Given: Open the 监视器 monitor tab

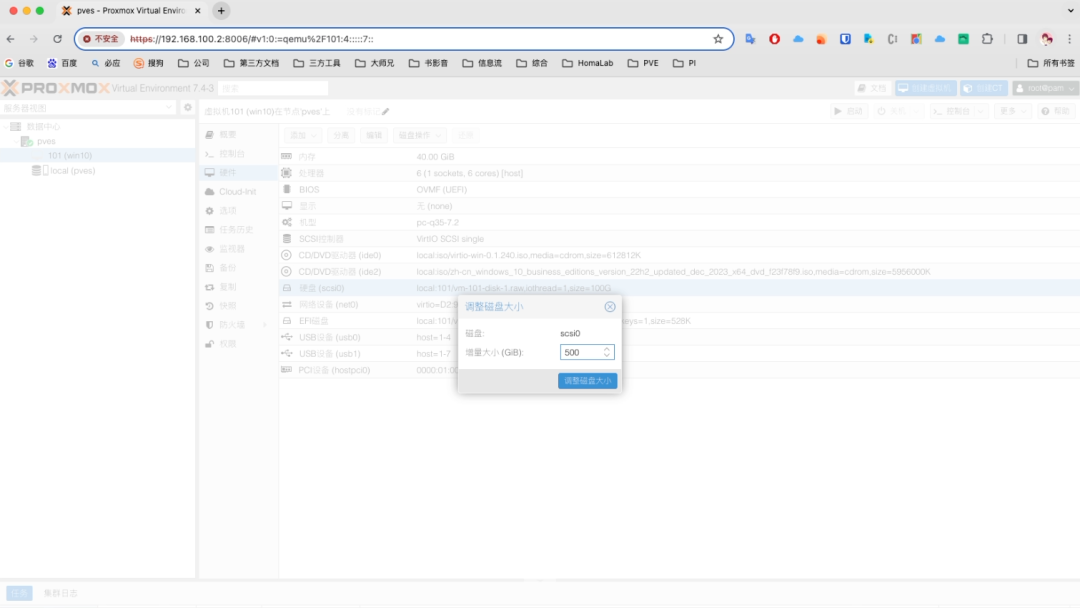Looking at the screenshot, I should click(x=231, y=249).
